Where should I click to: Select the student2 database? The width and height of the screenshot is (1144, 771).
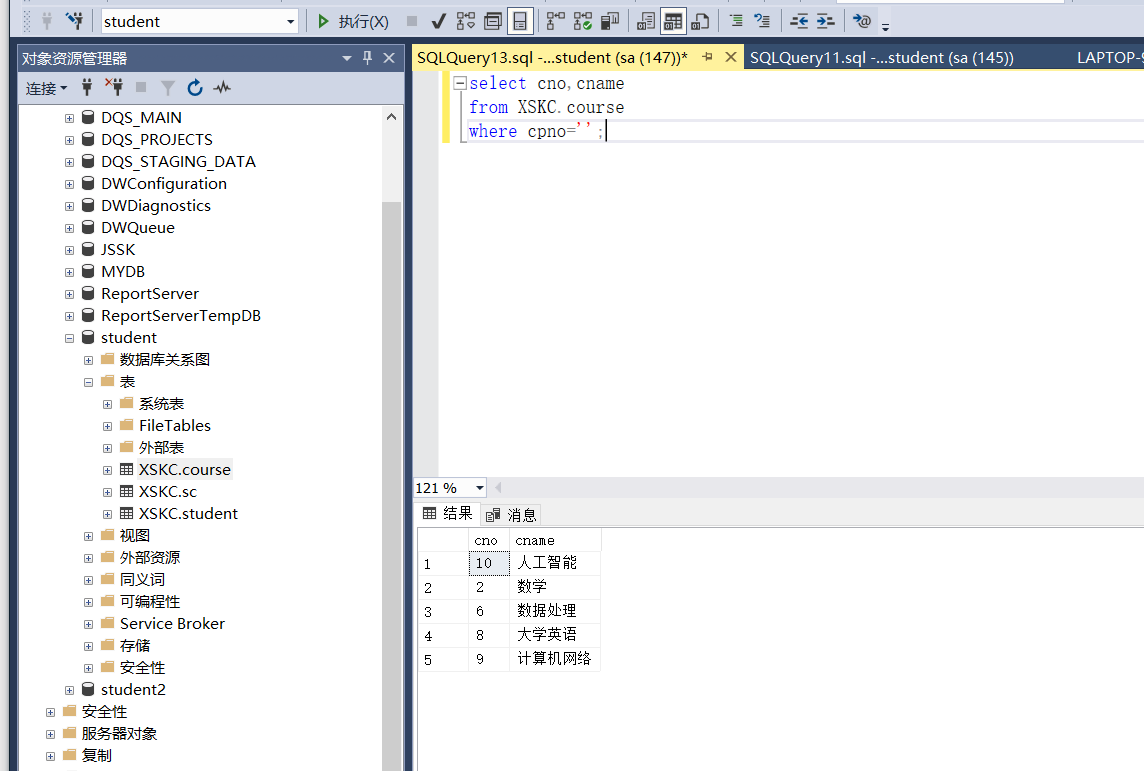coord(133,689)
